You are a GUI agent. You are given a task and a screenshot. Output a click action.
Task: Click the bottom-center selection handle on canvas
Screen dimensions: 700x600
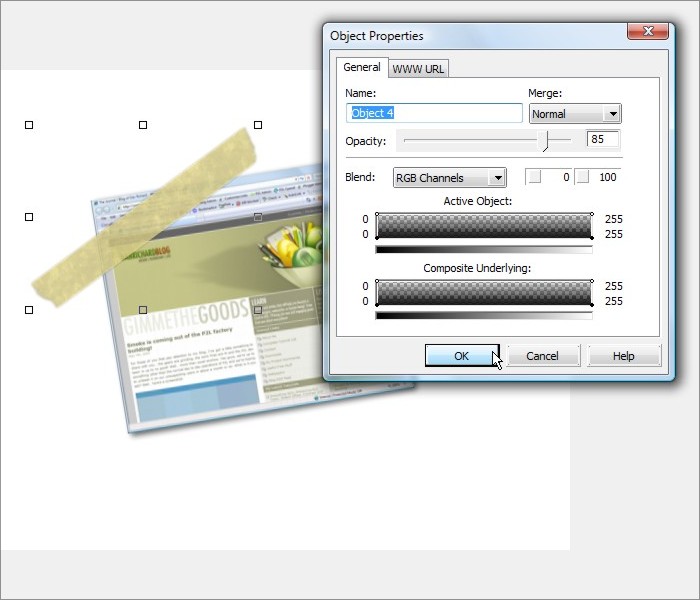(x=143, y=310)
